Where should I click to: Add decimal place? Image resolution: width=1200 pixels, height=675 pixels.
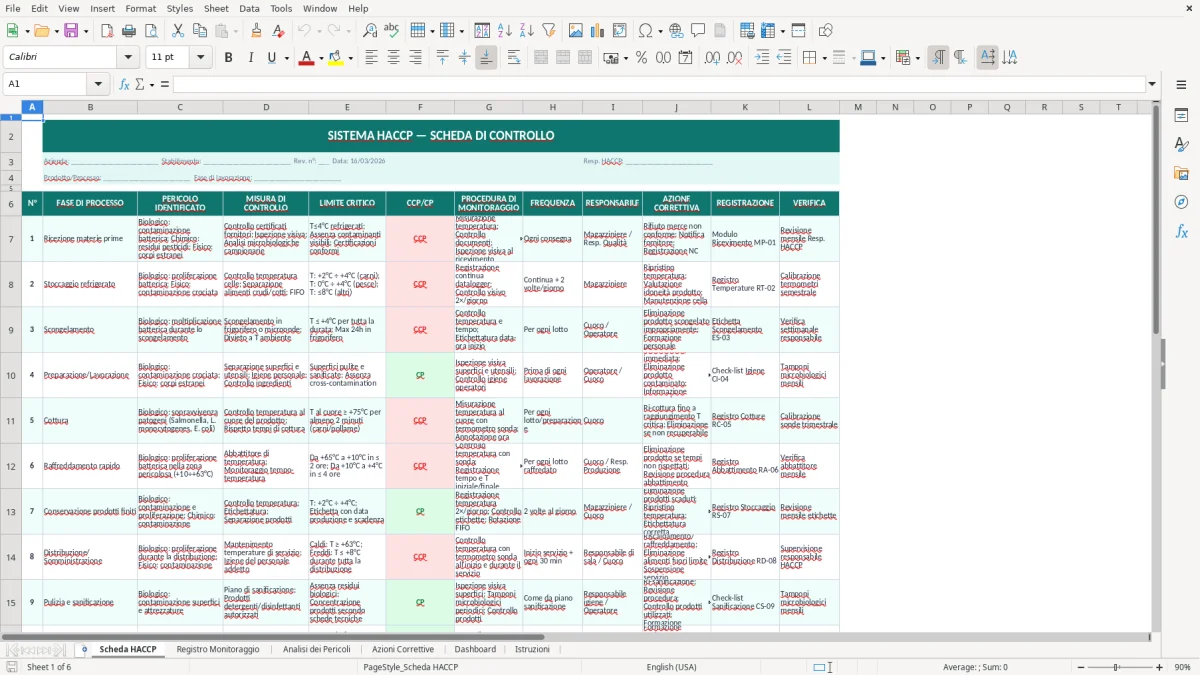(712, 58)
